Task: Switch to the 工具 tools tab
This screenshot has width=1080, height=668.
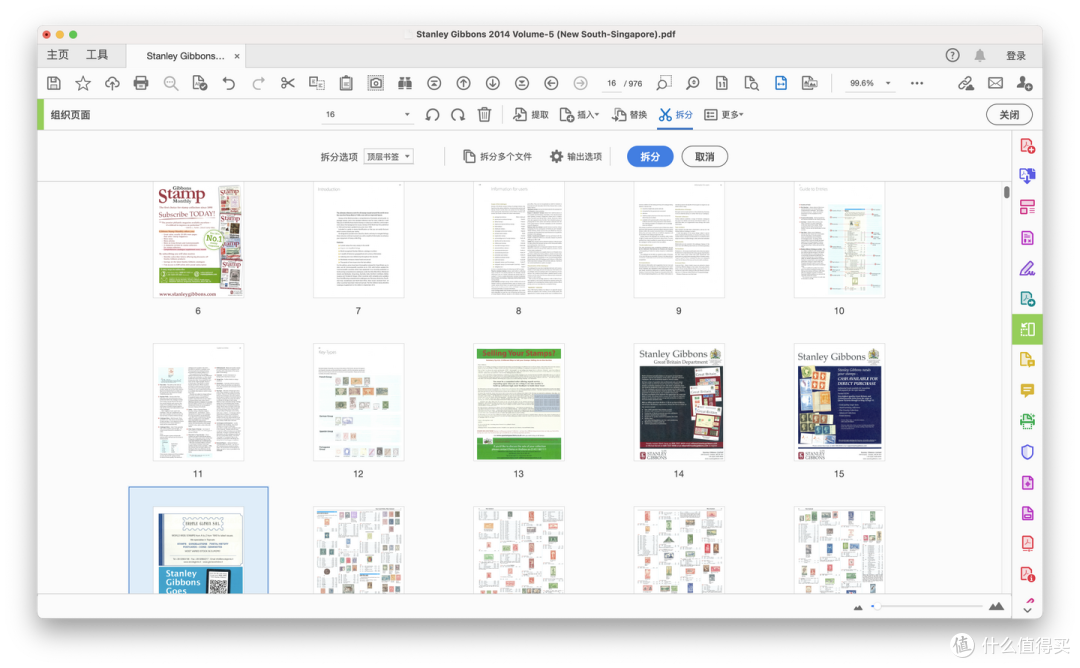Action: click(97, 55)
